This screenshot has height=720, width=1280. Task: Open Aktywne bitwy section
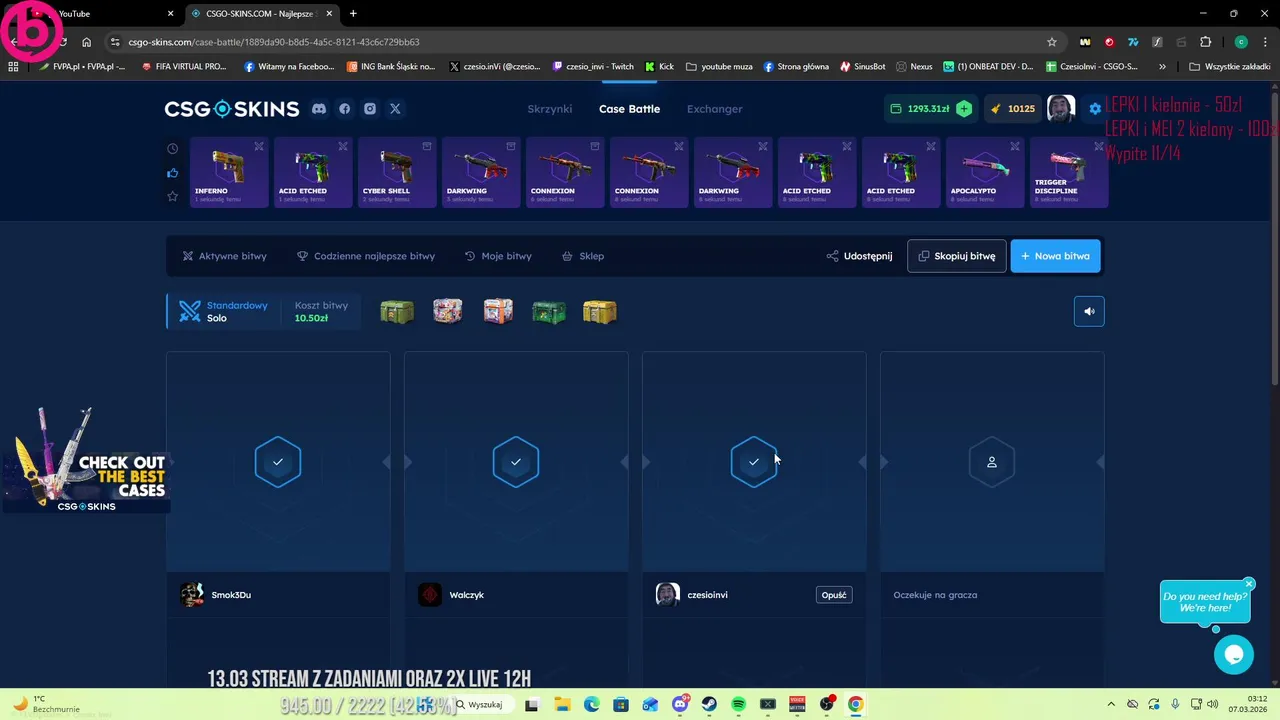[224, 256]
